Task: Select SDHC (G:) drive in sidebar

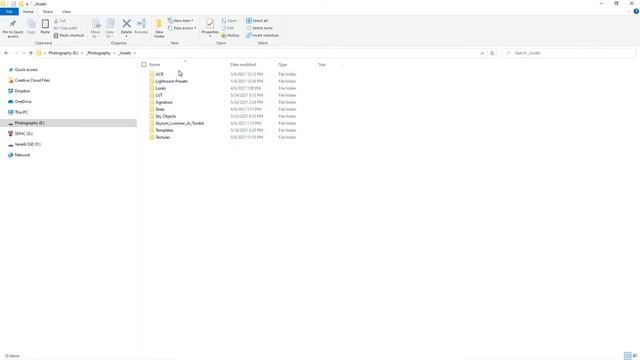Action: [x=23, y=133]
